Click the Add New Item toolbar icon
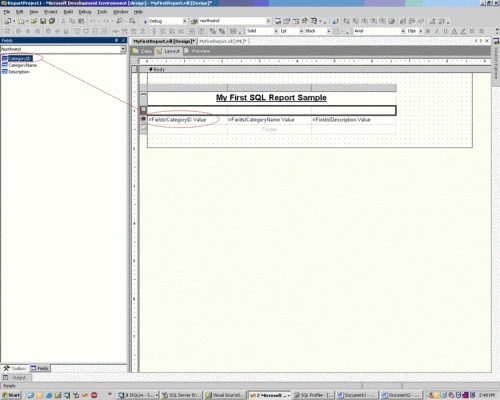 tap(21, 21)
